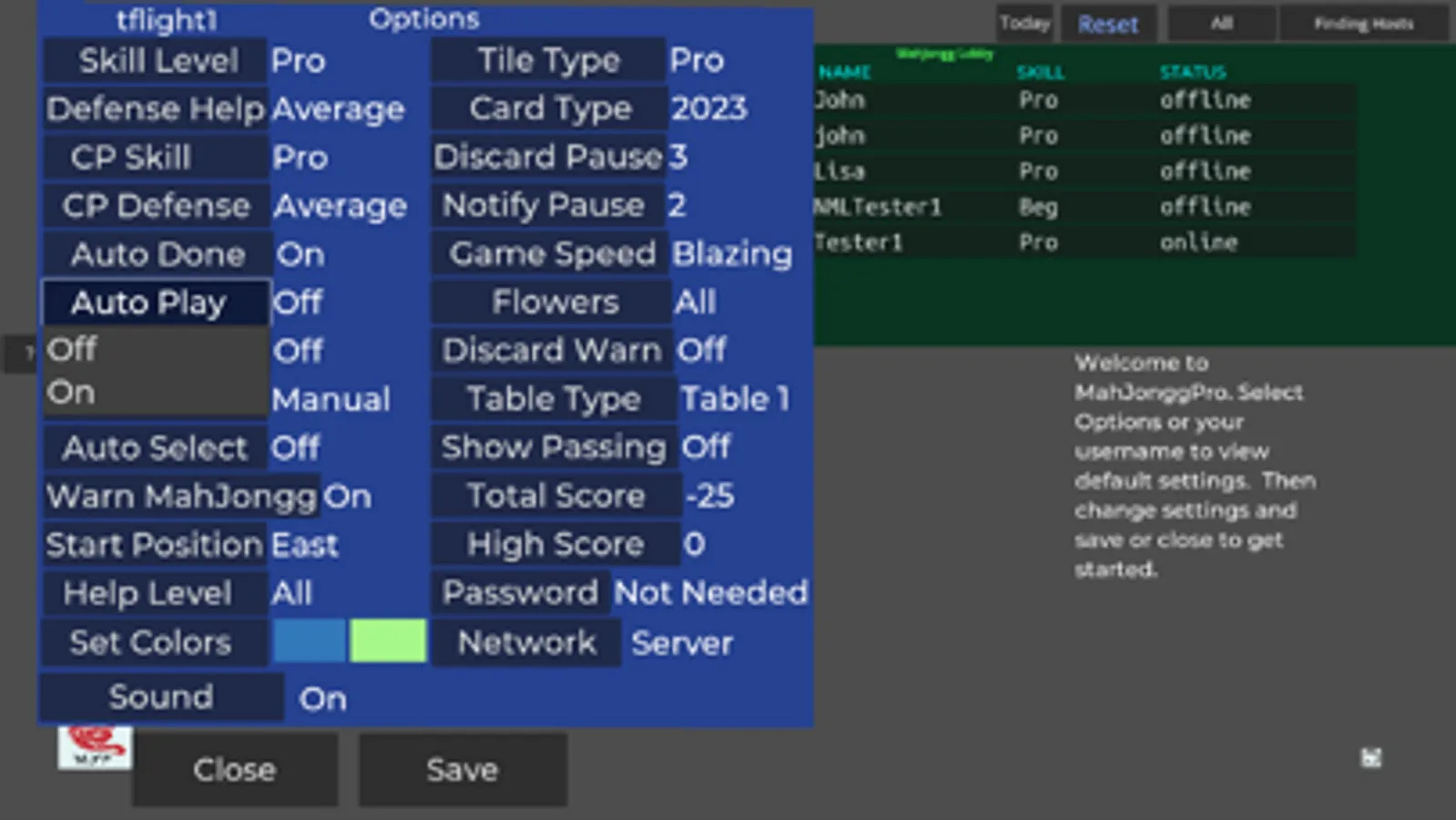
Task: Click the High Score button
Action: click(555, 544)
